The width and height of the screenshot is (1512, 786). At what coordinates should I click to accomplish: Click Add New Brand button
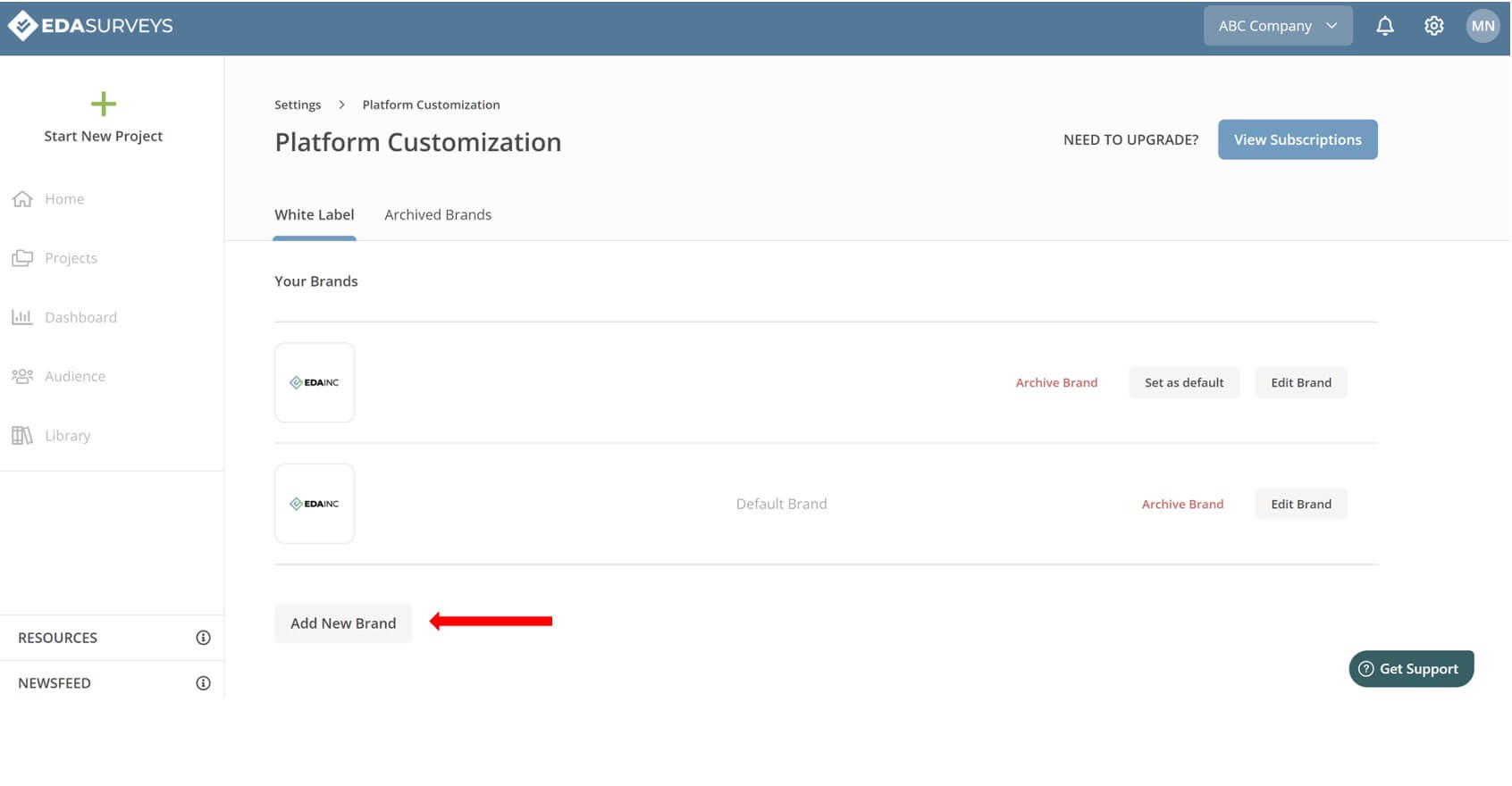(343, 623)
